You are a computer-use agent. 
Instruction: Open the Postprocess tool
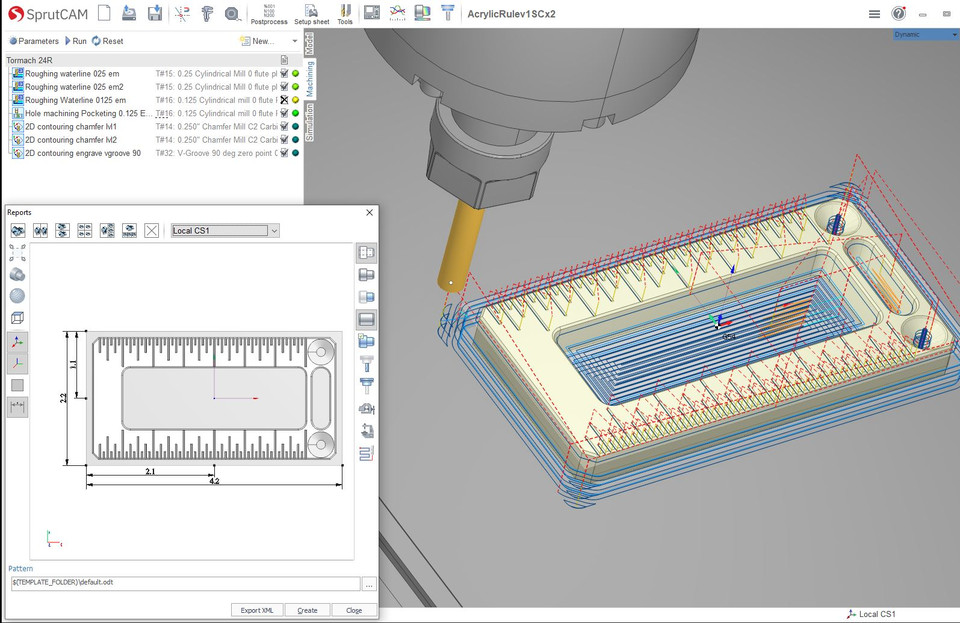pyautogui.click(x=268, y=14)
